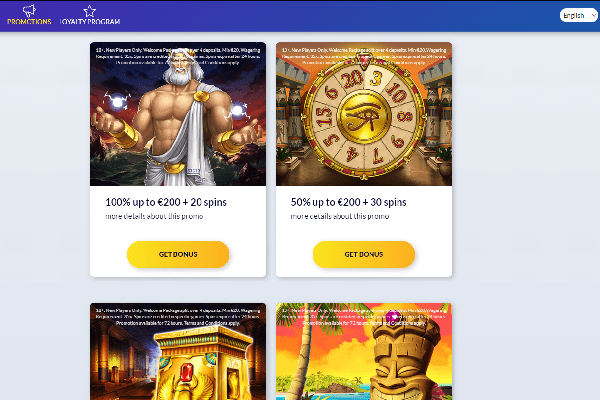Click the language dropdown arrow
600x400 pixels.
[593, 16]
